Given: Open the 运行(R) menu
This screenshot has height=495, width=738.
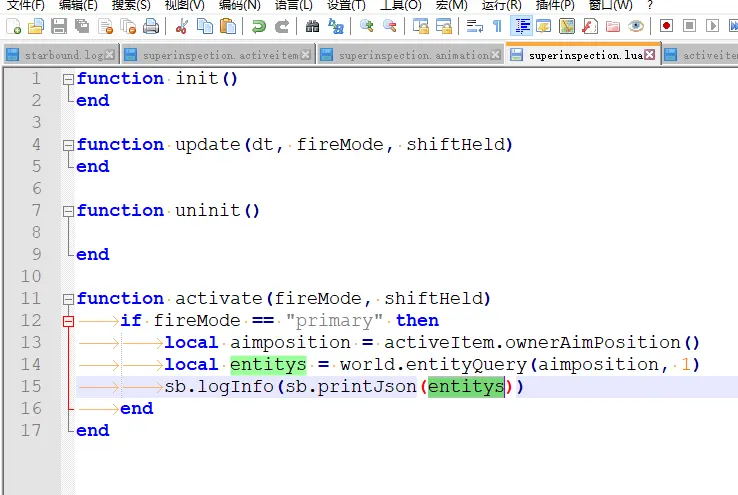Looking at the screenshot, I should pos(502,5).
